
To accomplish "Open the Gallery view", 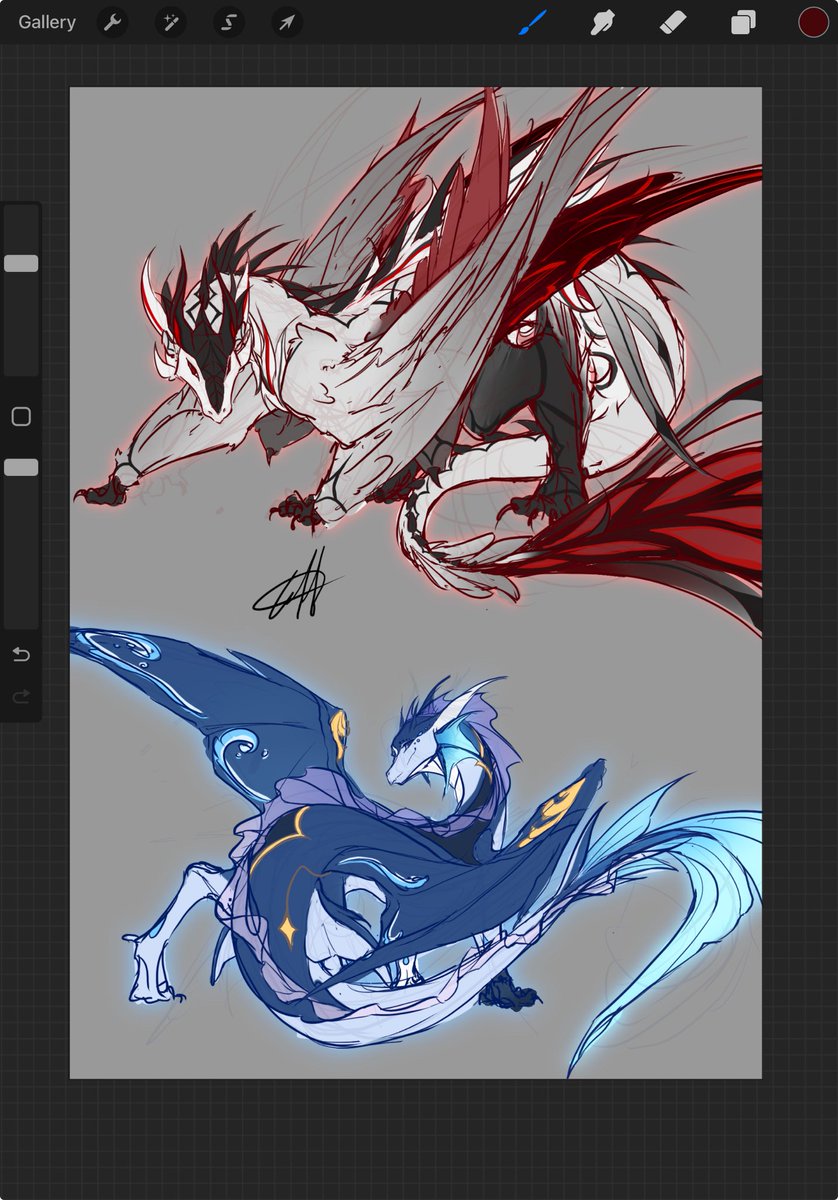I will pyautogui.click(x=47, y=22).
